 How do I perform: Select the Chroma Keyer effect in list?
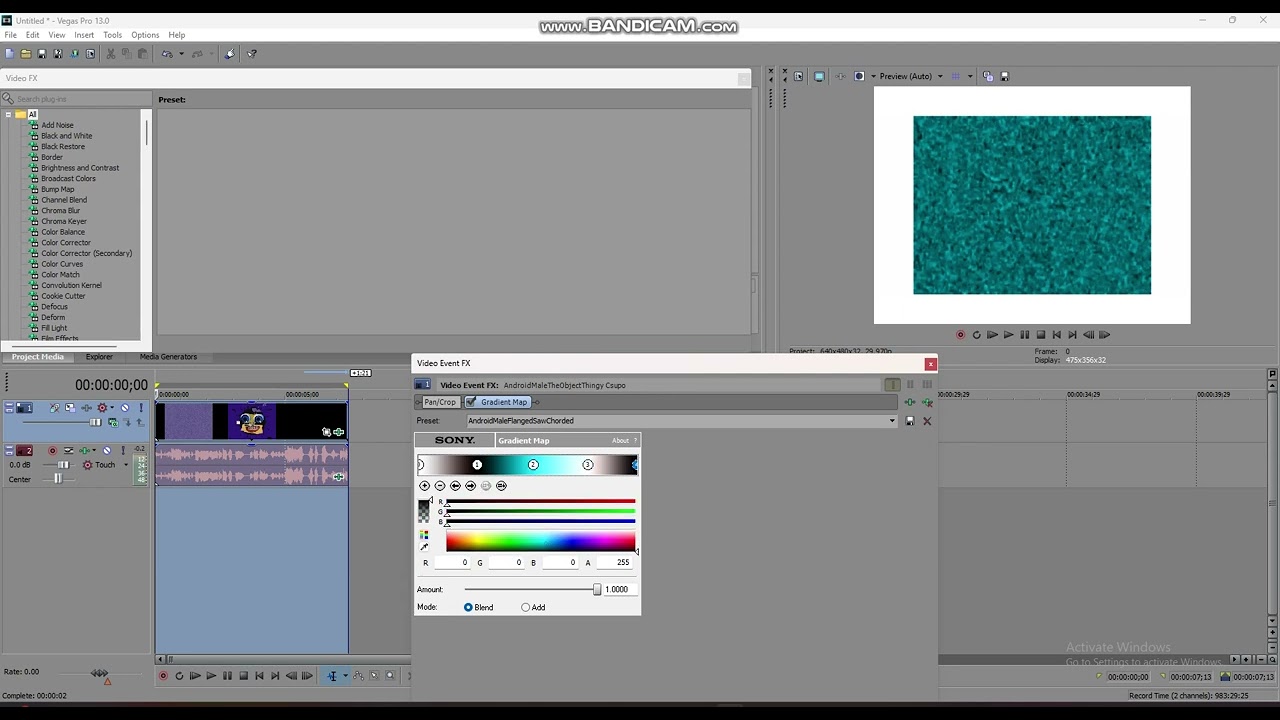(x=64, y=221)
